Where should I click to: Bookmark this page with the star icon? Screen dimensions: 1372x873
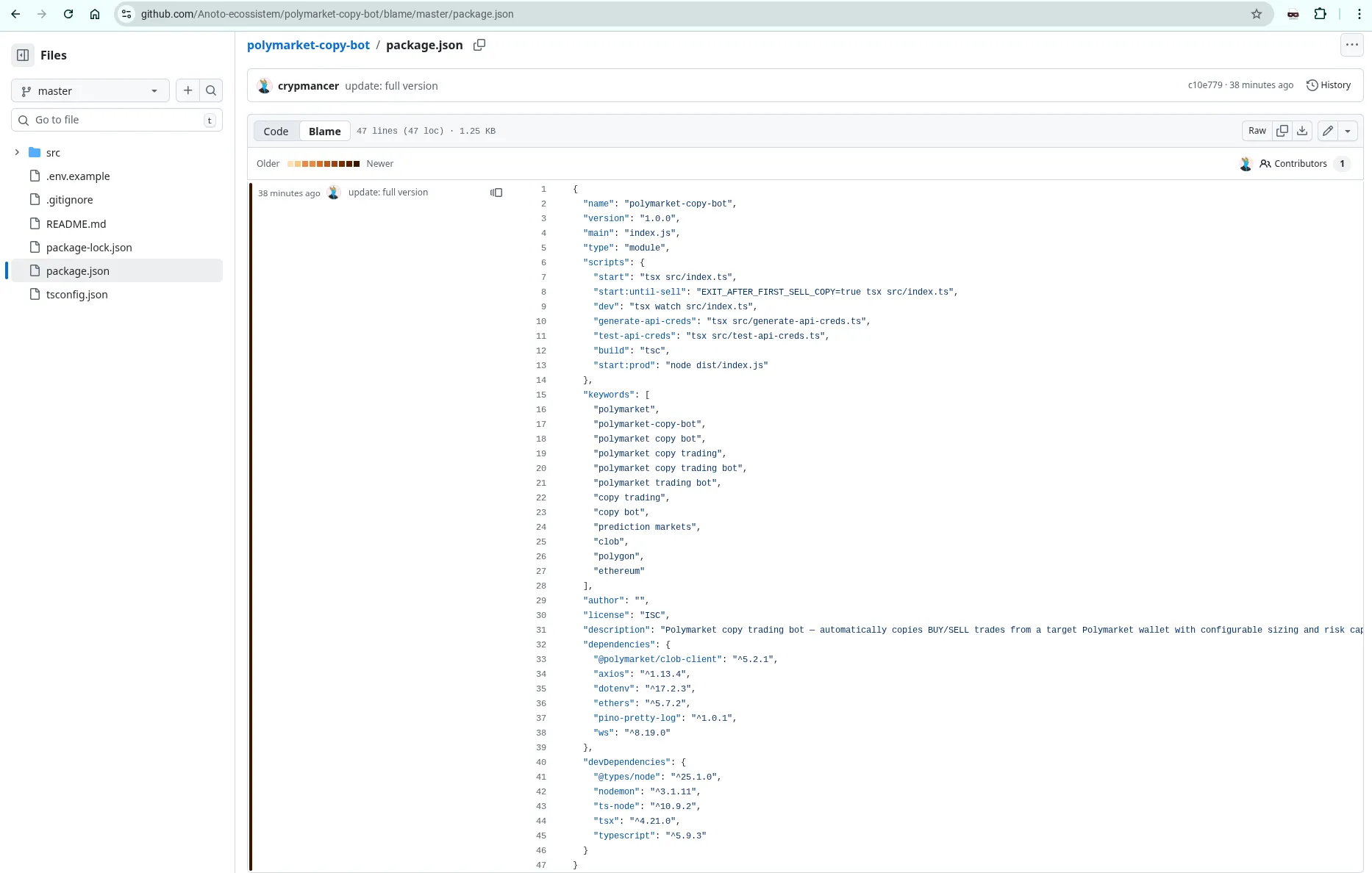[x=1257, y=13]
